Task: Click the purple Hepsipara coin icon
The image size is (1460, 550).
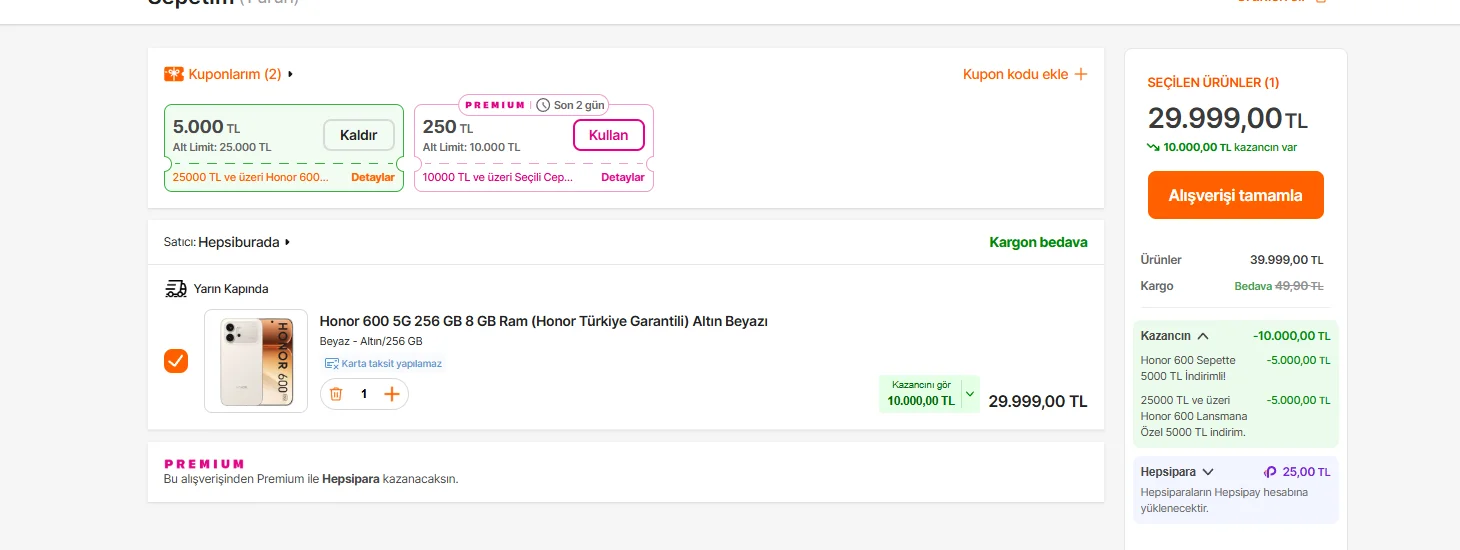Action: [x=1270, y=472]
